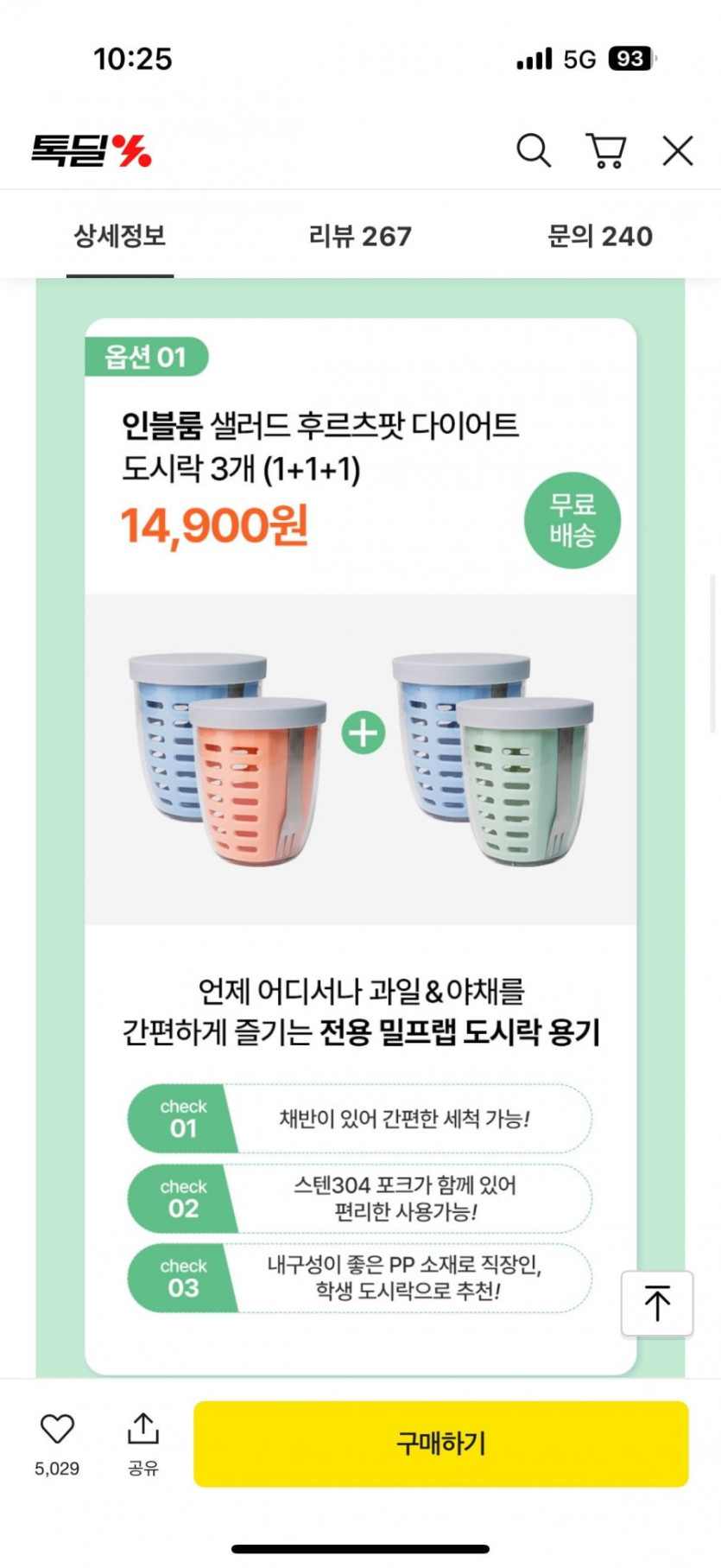Viewport: 721px width, 1568px height.
Task: Tap the 옵션 01 label
Action: click(145, 357)
